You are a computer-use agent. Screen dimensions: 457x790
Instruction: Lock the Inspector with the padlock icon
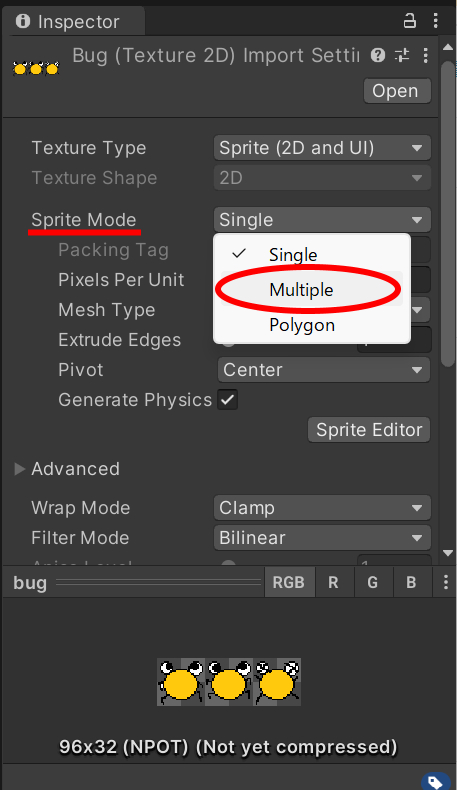pos(410,21)
